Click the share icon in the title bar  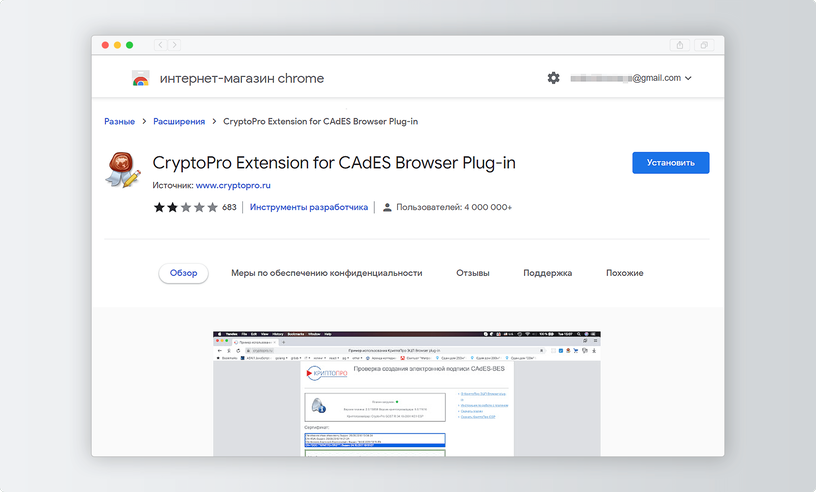click(680, 45)
